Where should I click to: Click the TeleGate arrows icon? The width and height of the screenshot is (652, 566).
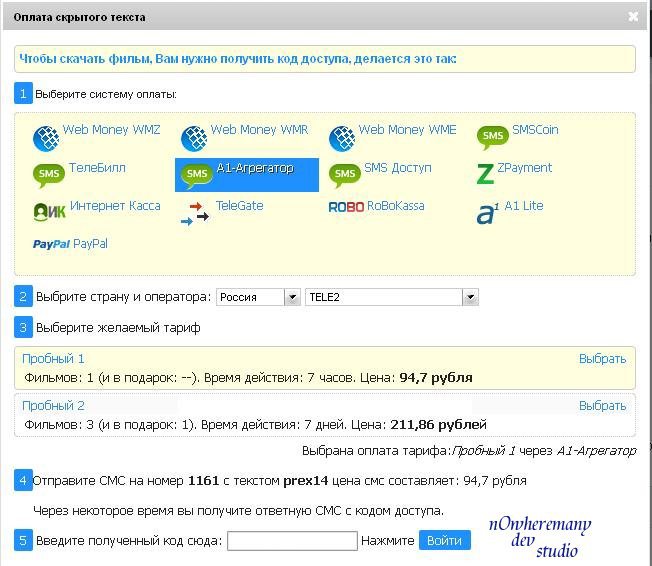point(195,213)
